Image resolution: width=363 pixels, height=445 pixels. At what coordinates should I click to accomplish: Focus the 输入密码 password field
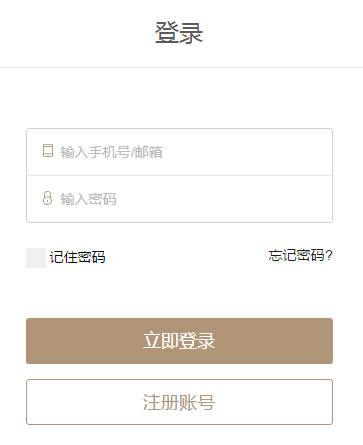(x=179, y=199)
